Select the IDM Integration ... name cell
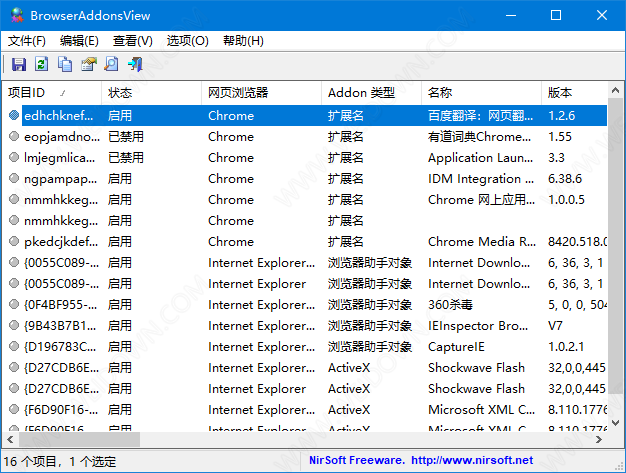This screenshot has width=626, height=473. pos(481,178)
